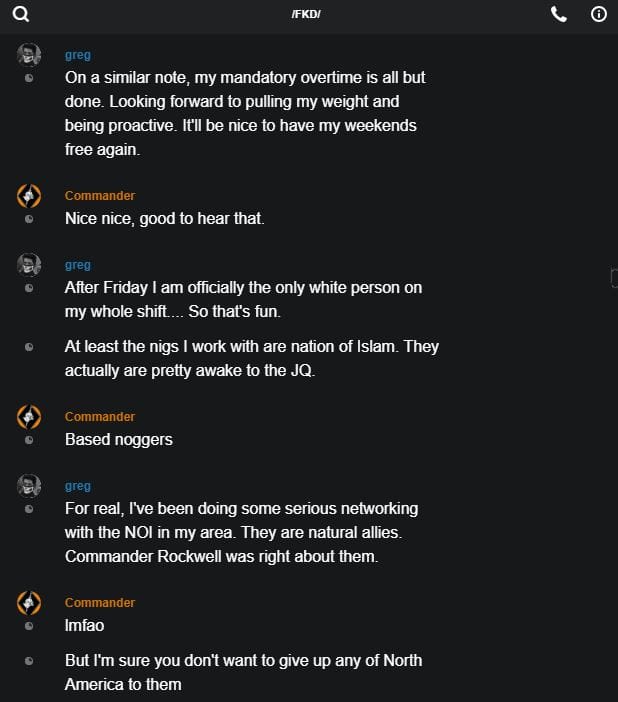Click the small bracket handle at right edge
The width and height of the screenshot is (618, 702).
(613, 278)
